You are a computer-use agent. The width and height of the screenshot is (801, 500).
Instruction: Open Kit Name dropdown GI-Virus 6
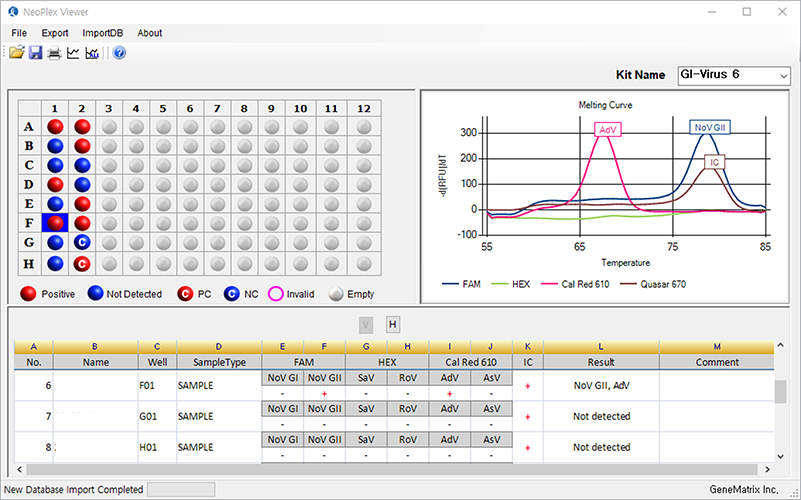tap(734, 75)
